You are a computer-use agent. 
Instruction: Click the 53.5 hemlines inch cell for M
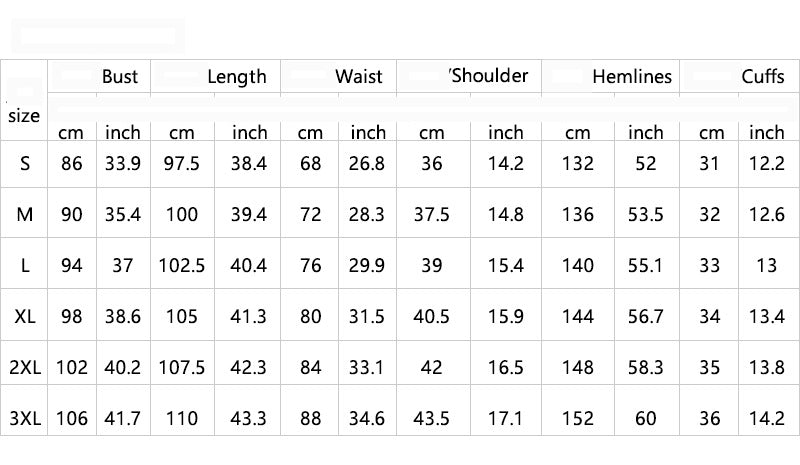pyautogui.click(x=645, y=214)
